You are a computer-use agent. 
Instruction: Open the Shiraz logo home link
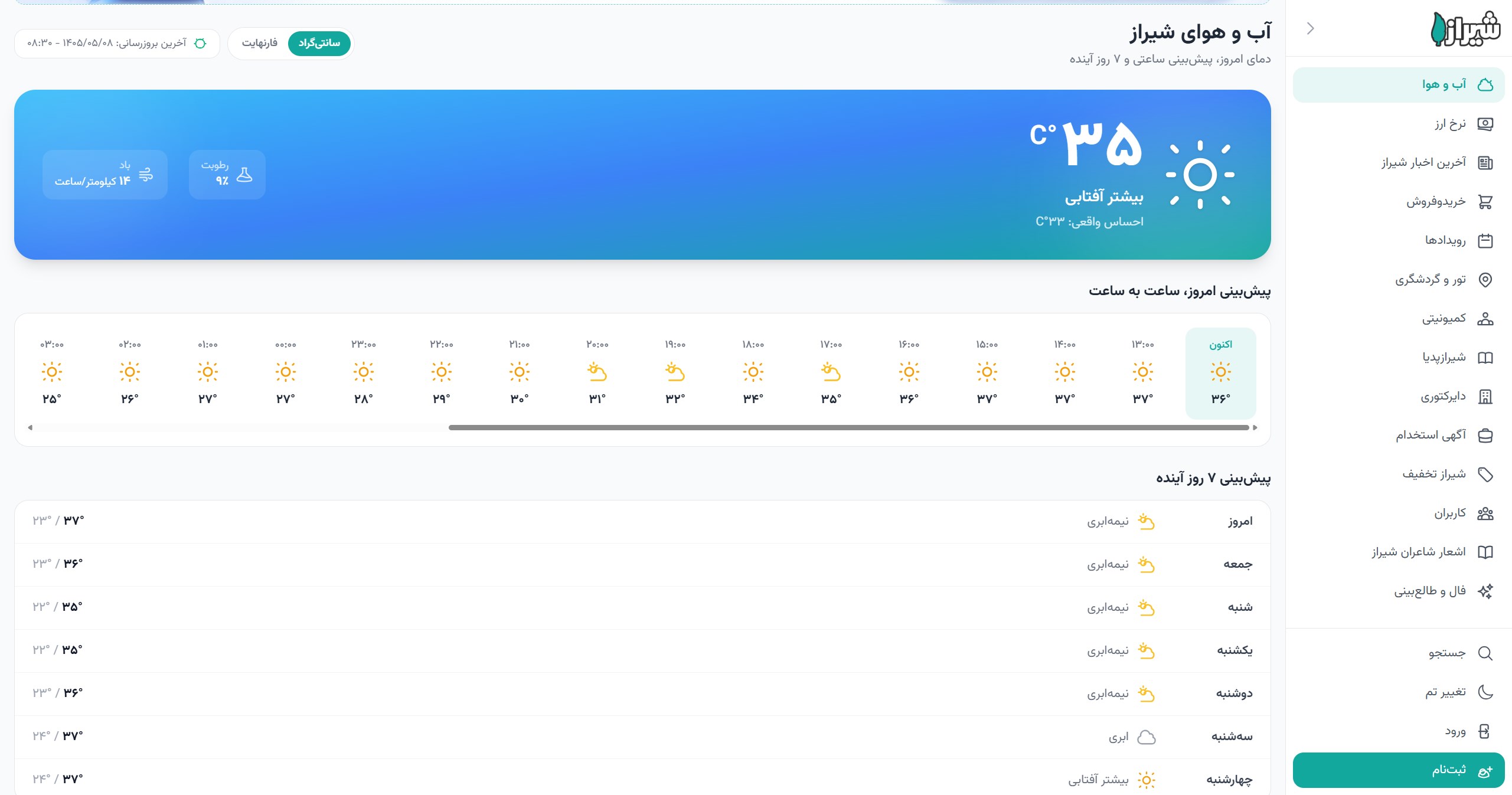(x=1465, y=28)
